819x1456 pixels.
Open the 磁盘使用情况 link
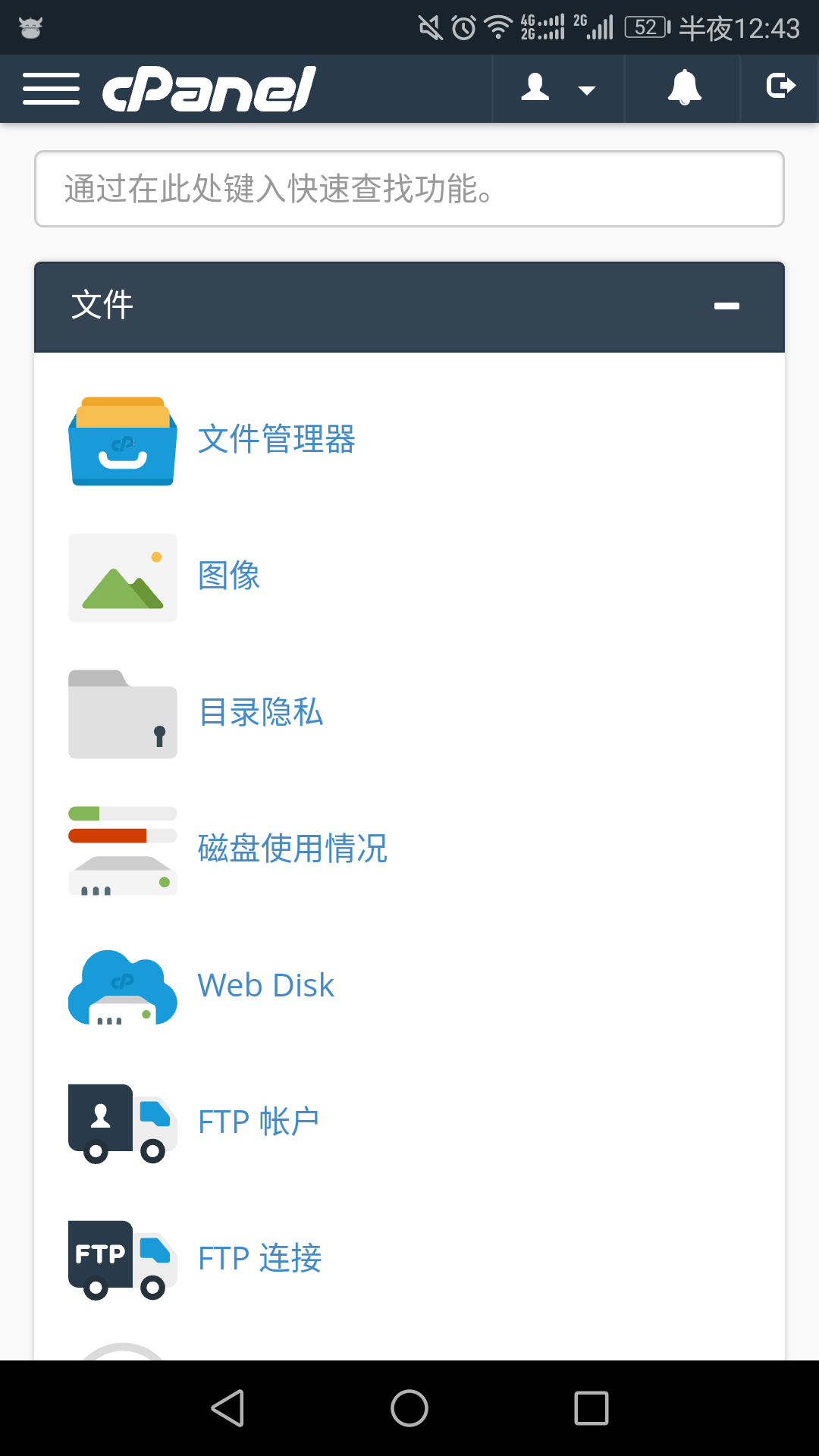(293, 849)
